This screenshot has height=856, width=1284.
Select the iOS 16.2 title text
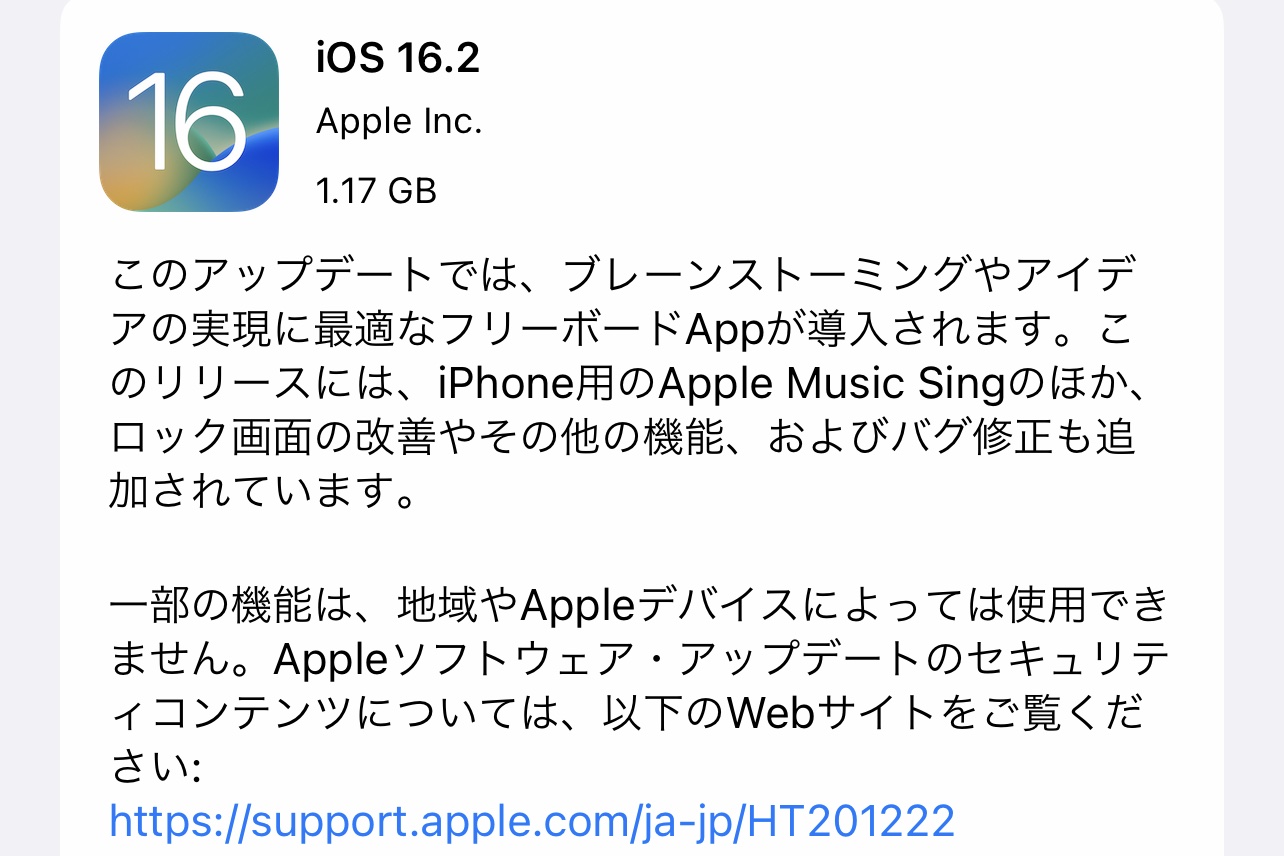(x=397, y=58)
